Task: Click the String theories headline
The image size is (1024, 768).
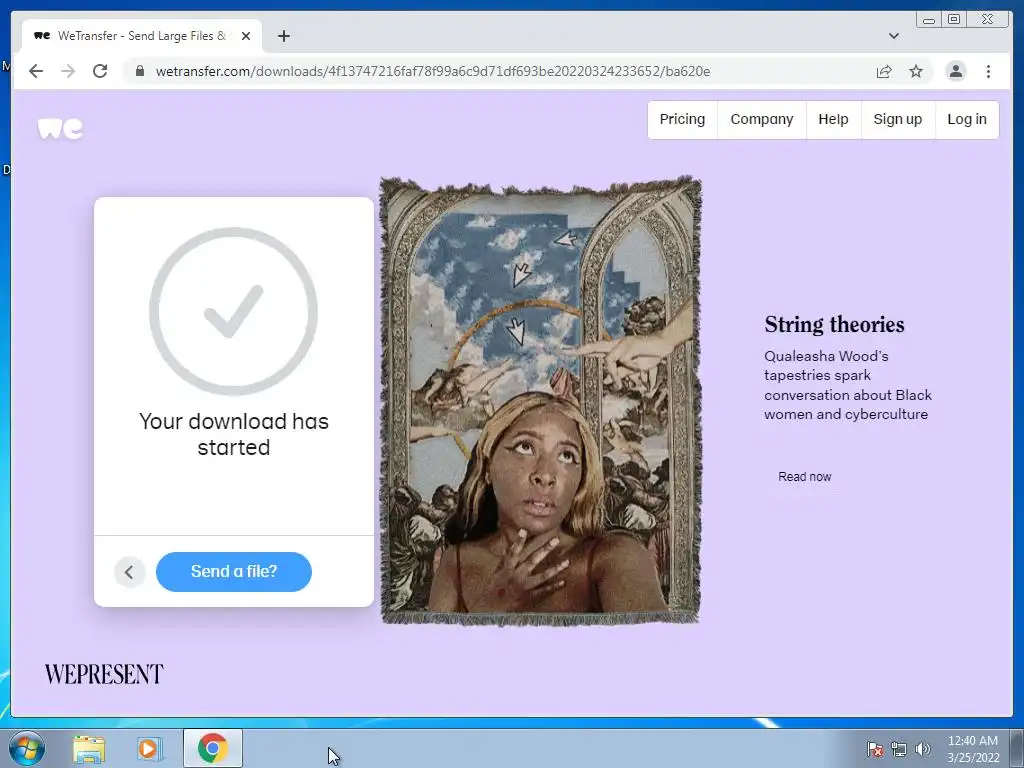Action: click(x=834, y=325)
